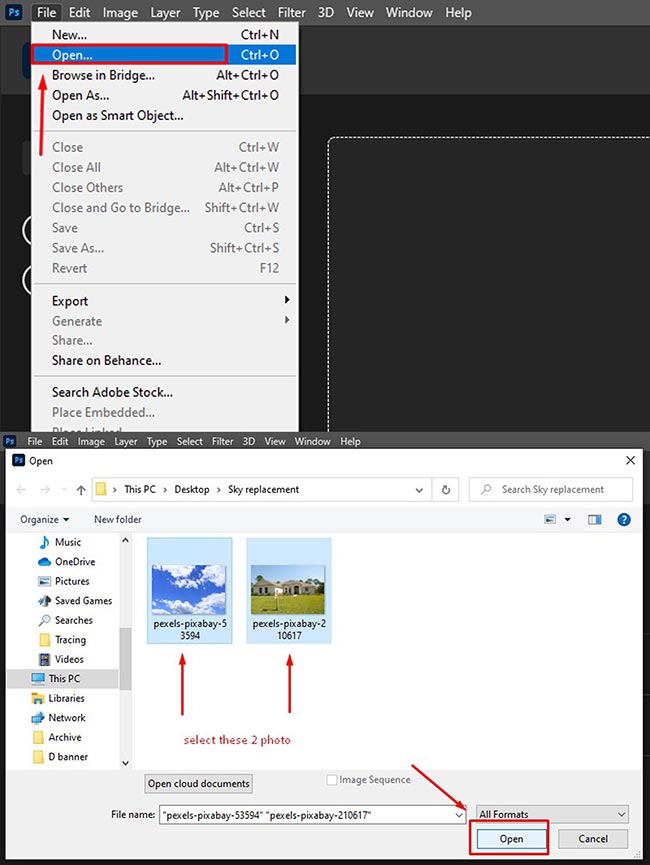
Task: Expand the All Formats dropdown
Action: point(551,815)
